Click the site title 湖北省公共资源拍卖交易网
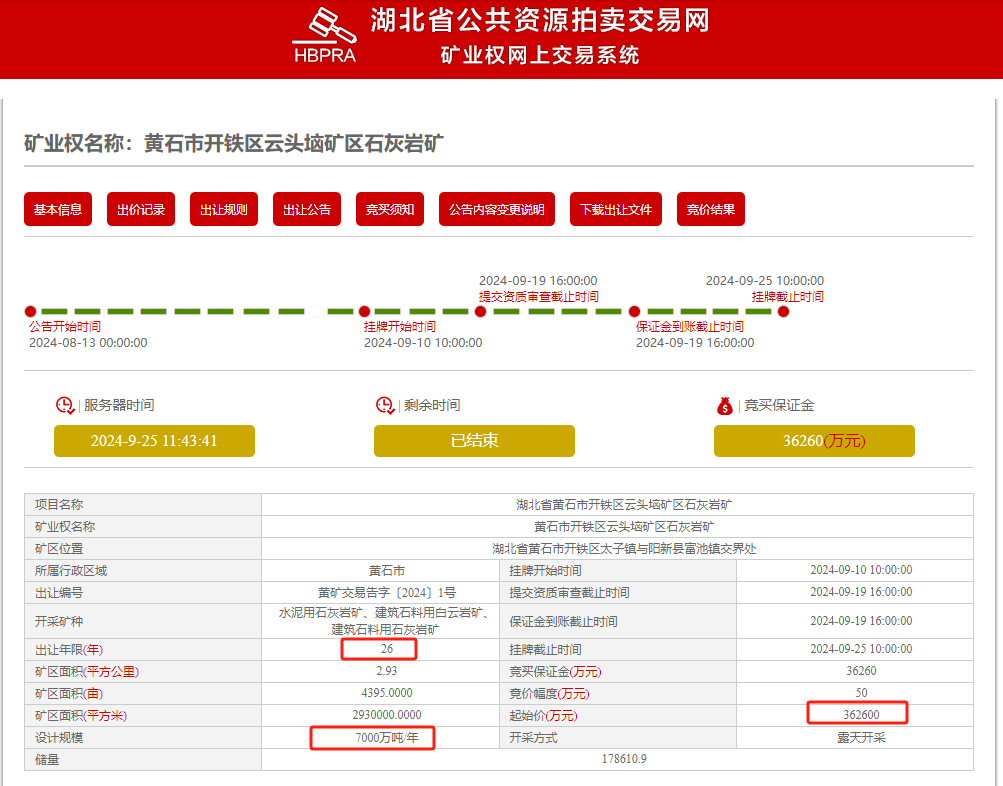The height and width of the screenshot is (786, 1003). (x=540, y=20)
